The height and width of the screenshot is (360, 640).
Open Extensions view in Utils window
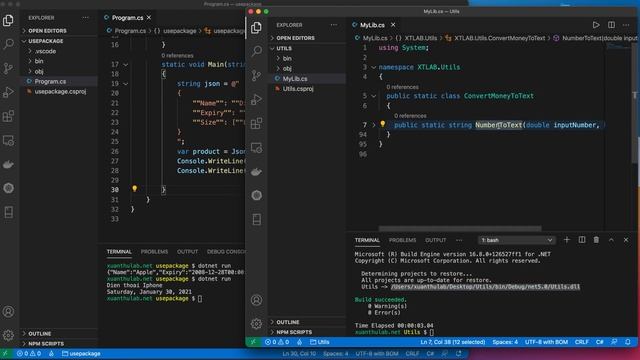[256, 123]
